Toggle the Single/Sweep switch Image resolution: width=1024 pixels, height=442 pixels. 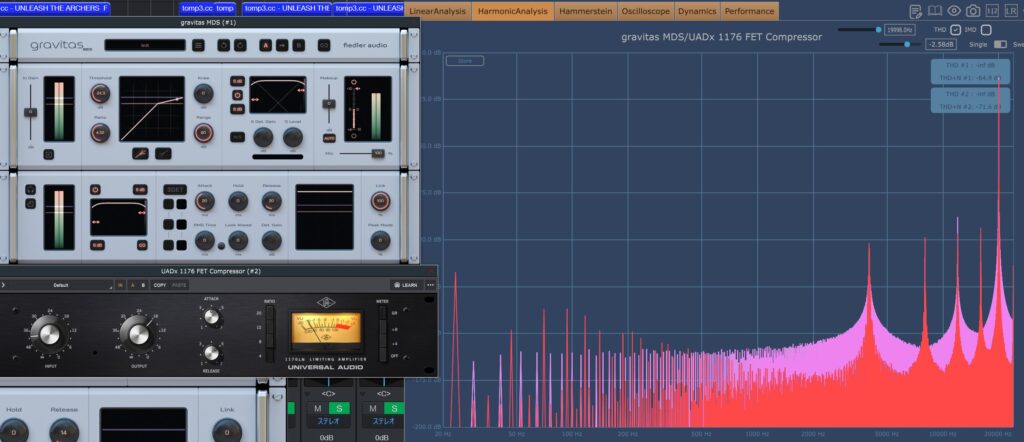tap(1000, 44)
